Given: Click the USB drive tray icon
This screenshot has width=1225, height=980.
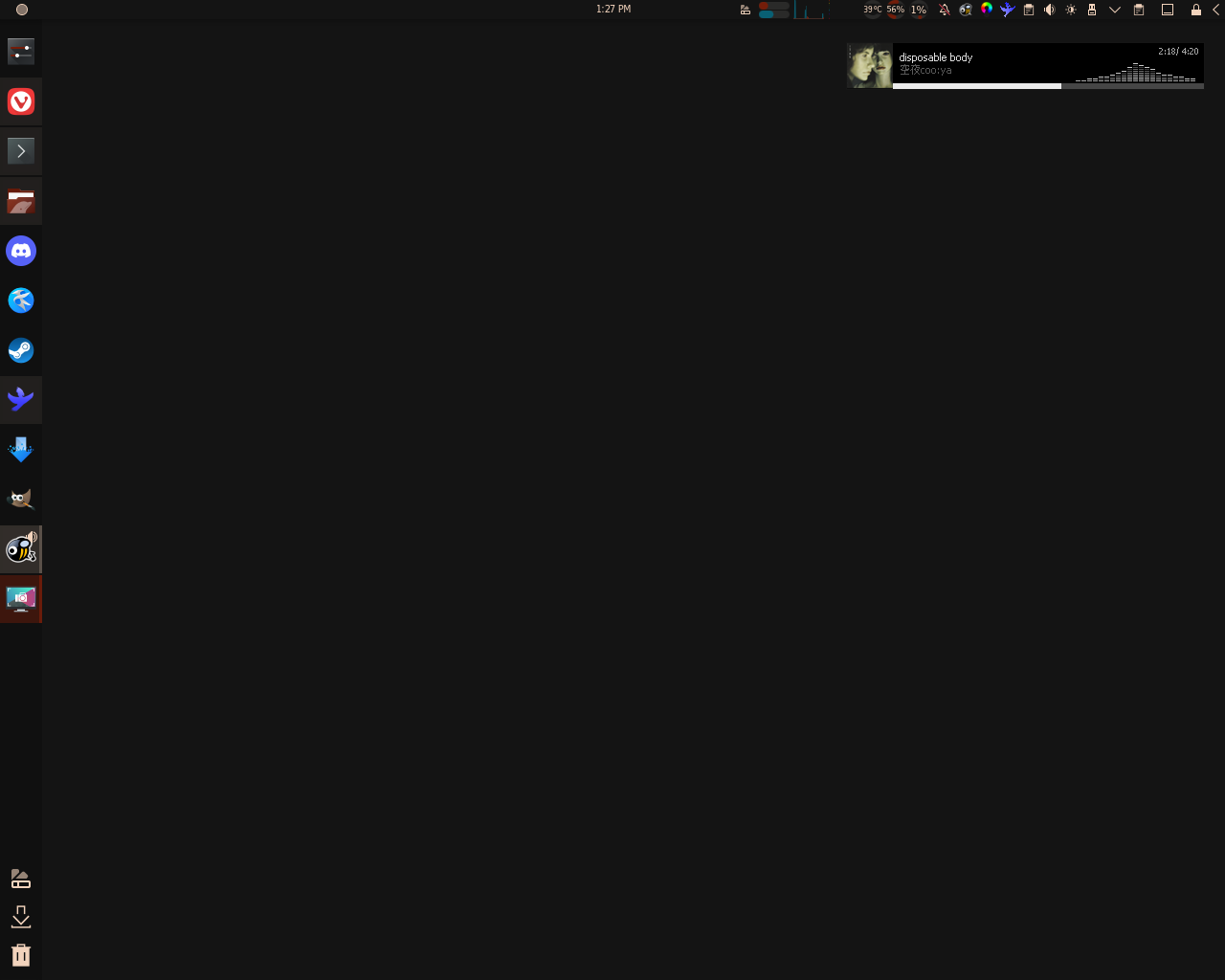Looking at the screenshot, I should click(x=1092, y=10).
